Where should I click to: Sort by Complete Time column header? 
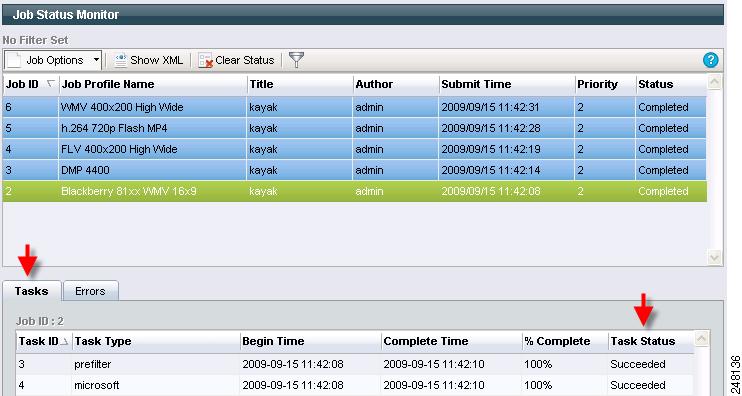pos(451,341)
